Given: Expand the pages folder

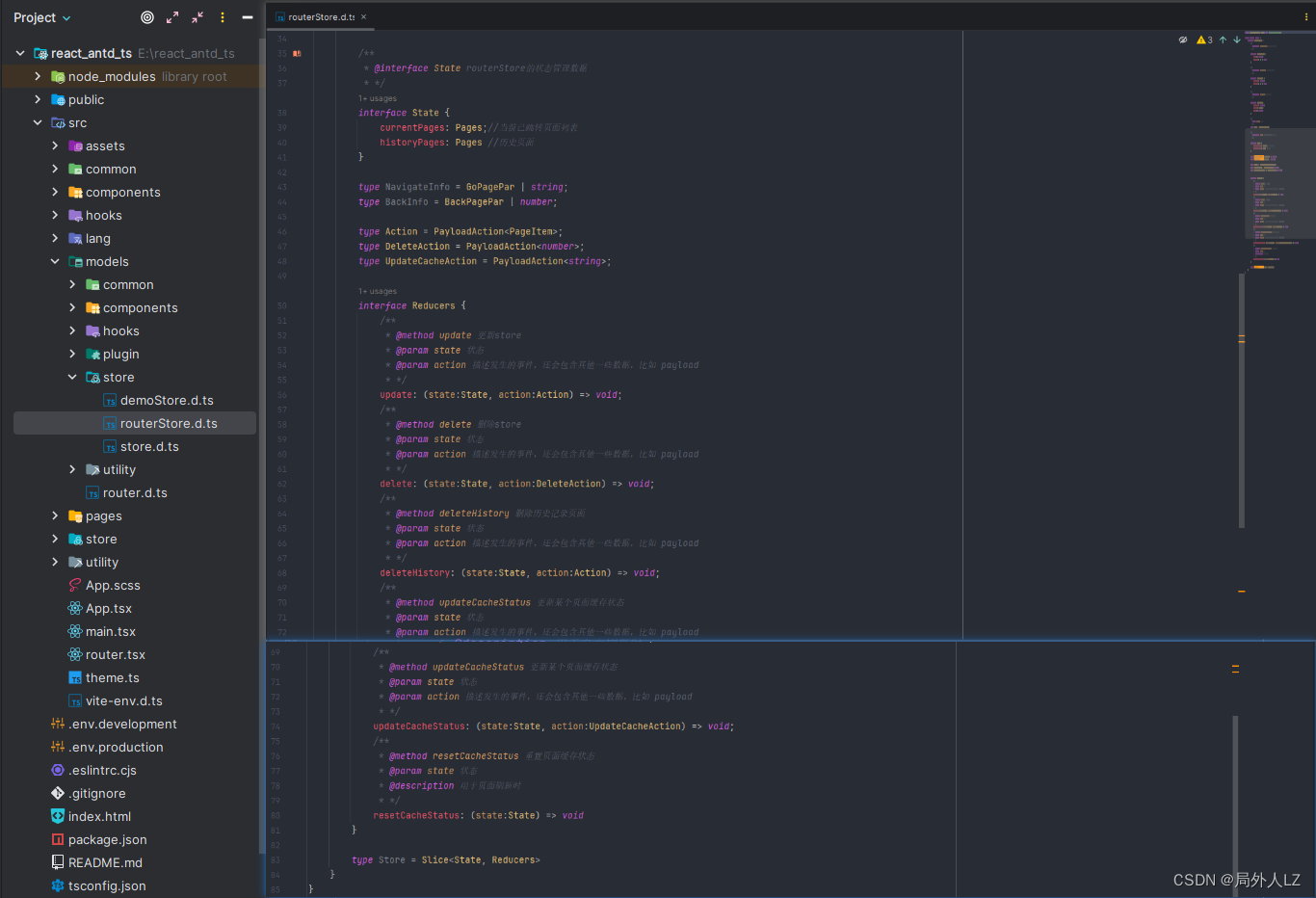Looking at the screenshot, I should point(55,515).
